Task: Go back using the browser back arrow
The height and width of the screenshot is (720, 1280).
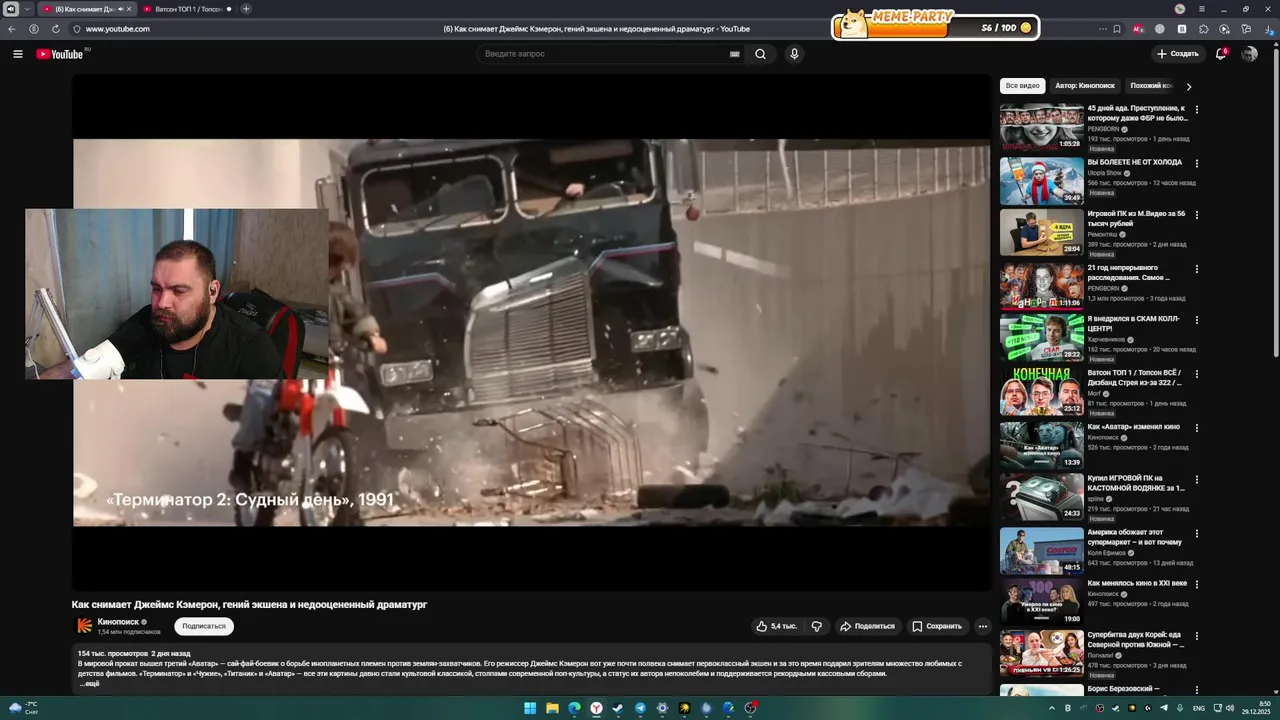Action: click(x=12, y=29)
